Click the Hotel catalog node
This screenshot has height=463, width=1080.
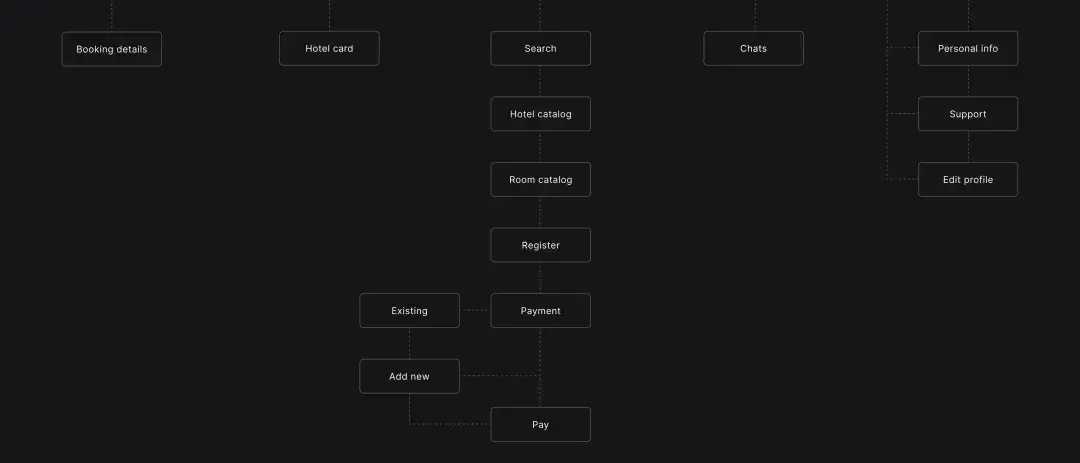[541, 114]
